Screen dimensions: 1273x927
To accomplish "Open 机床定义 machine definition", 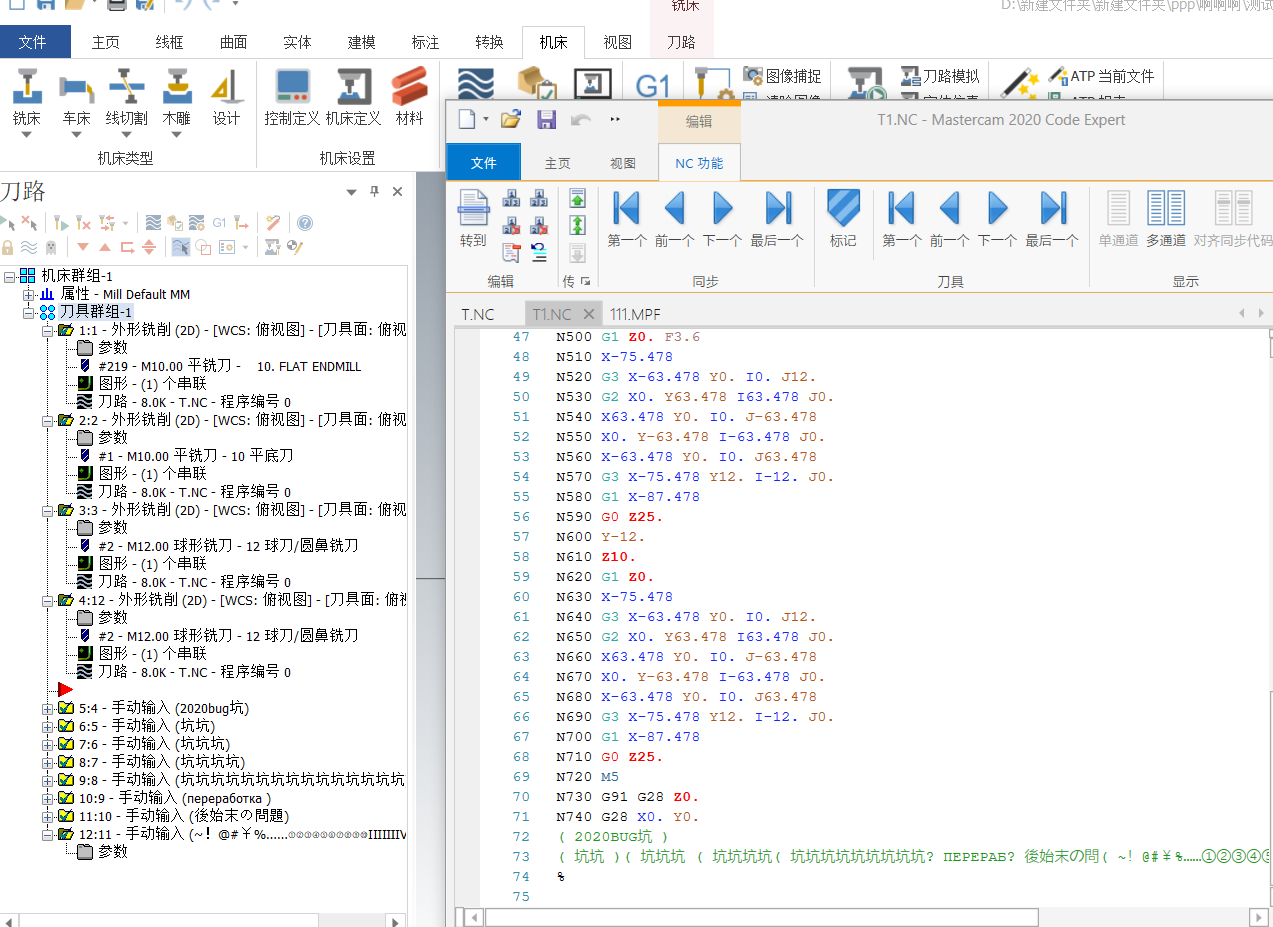I will 353,96.
